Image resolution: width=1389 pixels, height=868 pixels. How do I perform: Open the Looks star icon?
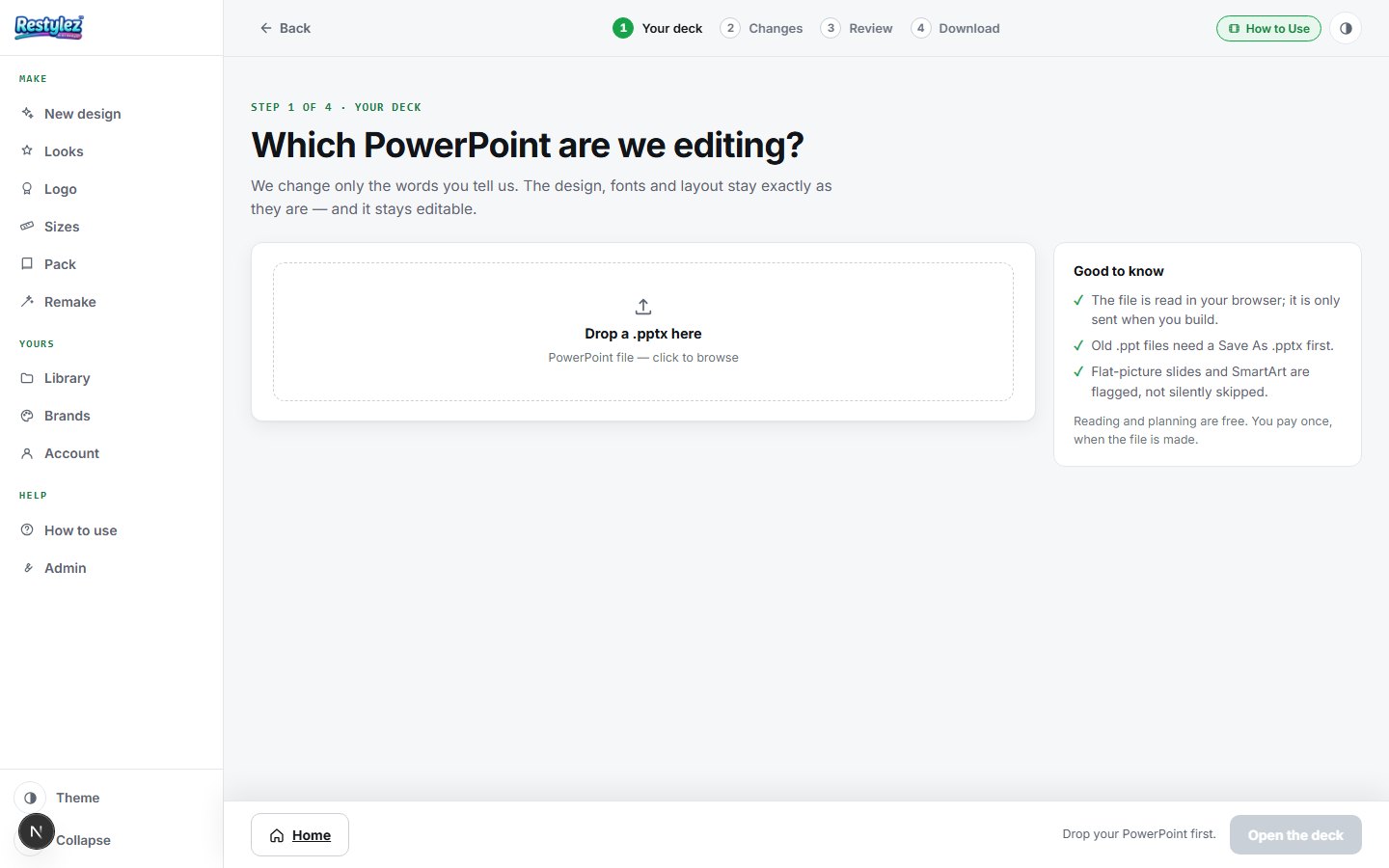pos(27,151)
